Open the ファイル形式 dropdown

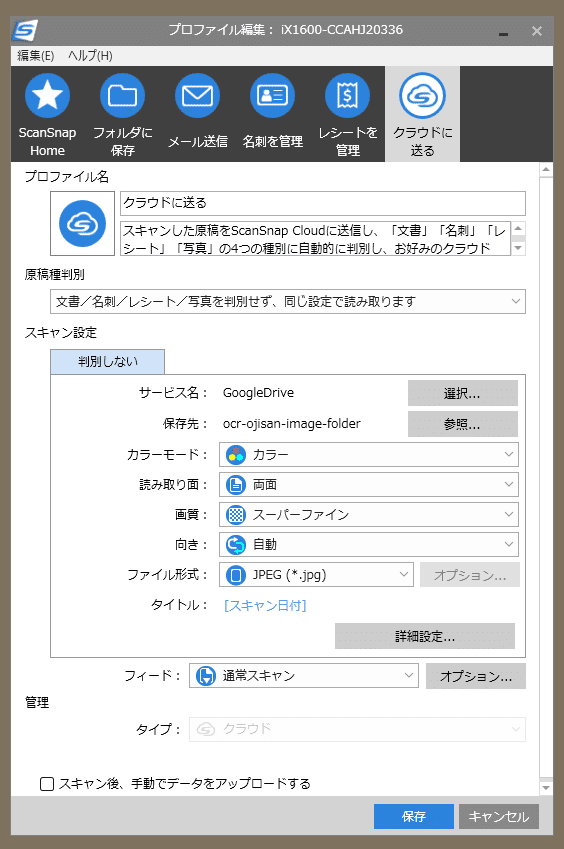tap(316, 574)
